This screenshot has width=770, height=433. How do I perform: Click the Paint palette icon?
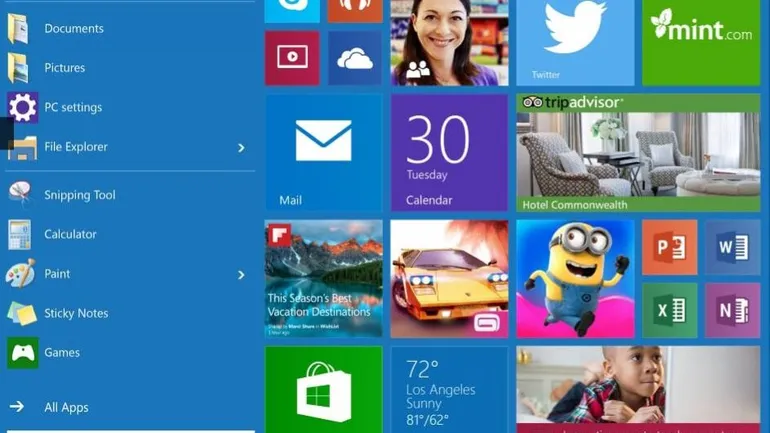coord(21,273)
